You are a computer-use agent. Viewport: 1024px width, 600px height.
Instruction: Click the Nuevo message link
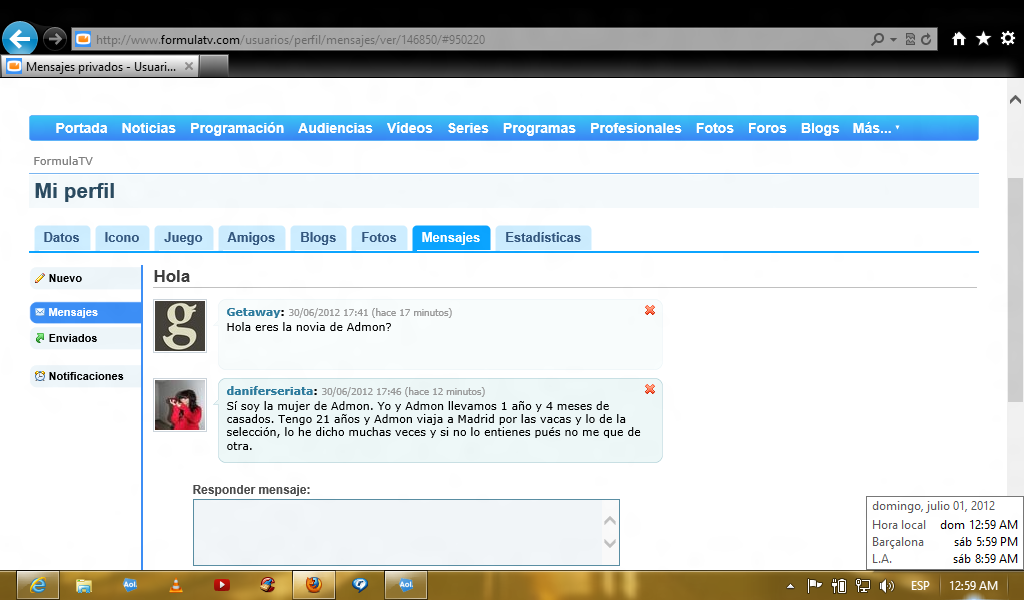tap(65, 278)
